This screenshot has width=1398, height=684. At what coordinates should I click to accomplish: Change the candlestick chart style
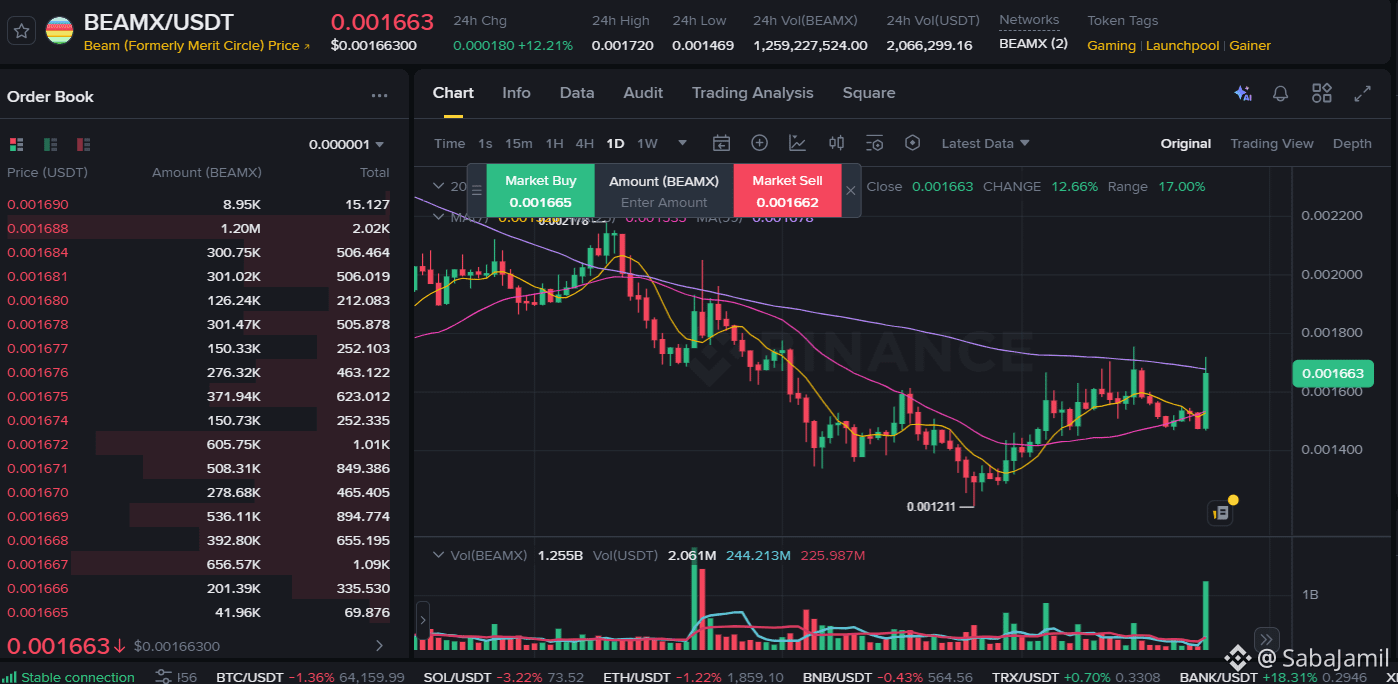pyautogui.click(x=836, y=143)
